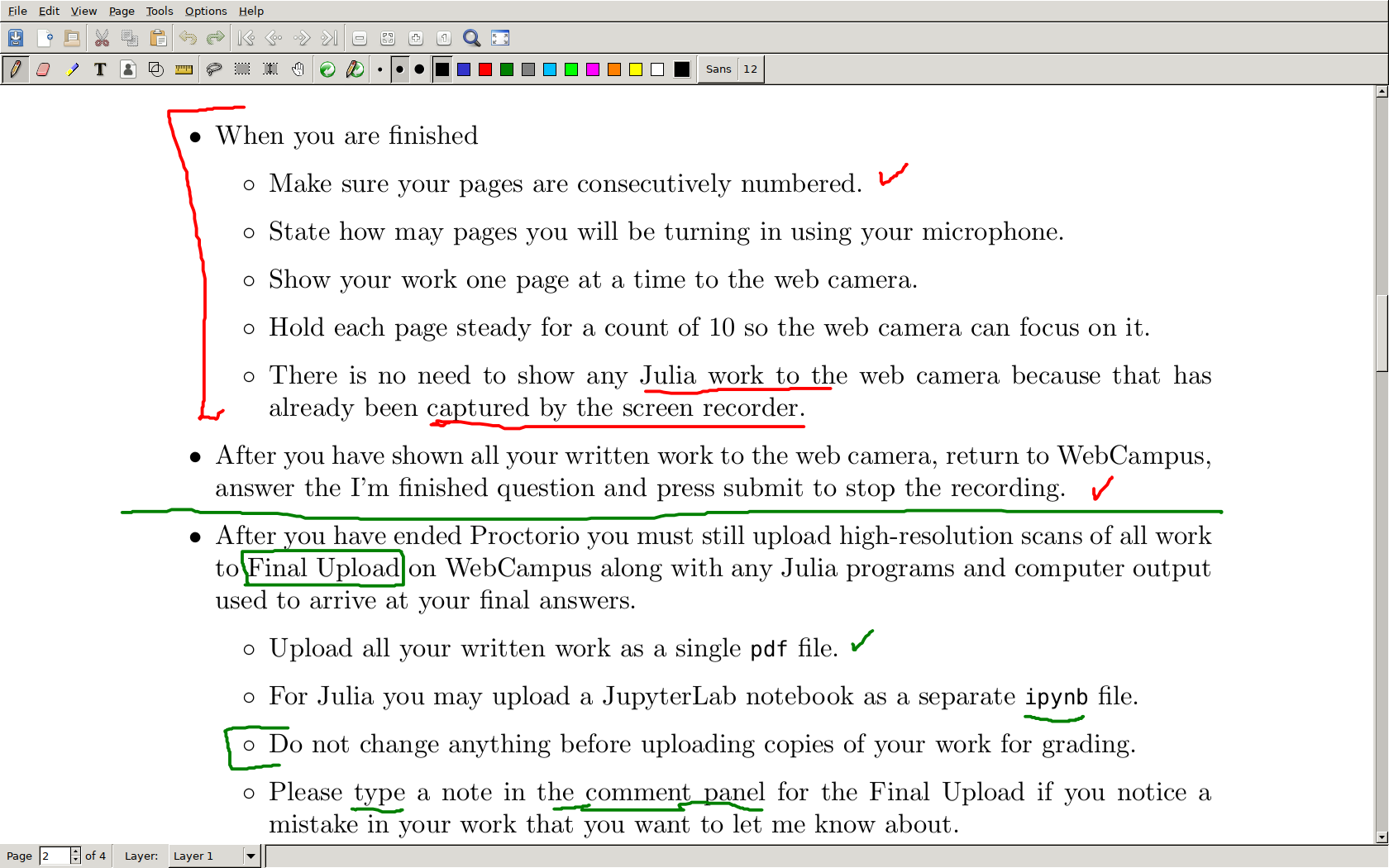Viewport: 1389px width, 868px height.
Task: Click the font size 12 button
Action: 750,69
